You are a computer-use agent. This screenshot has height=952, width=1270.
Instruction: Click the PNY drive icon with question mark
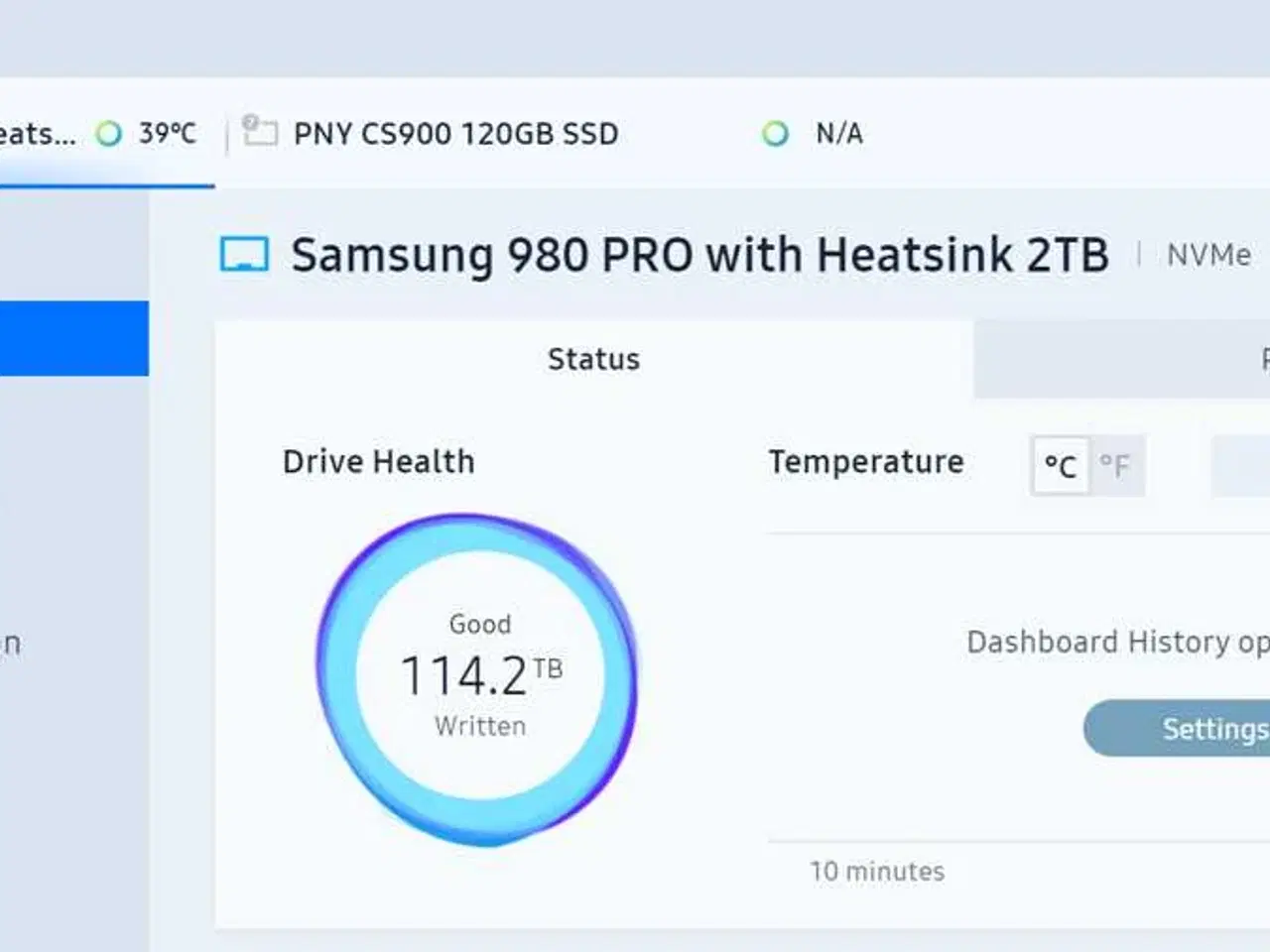pos(259,132)
